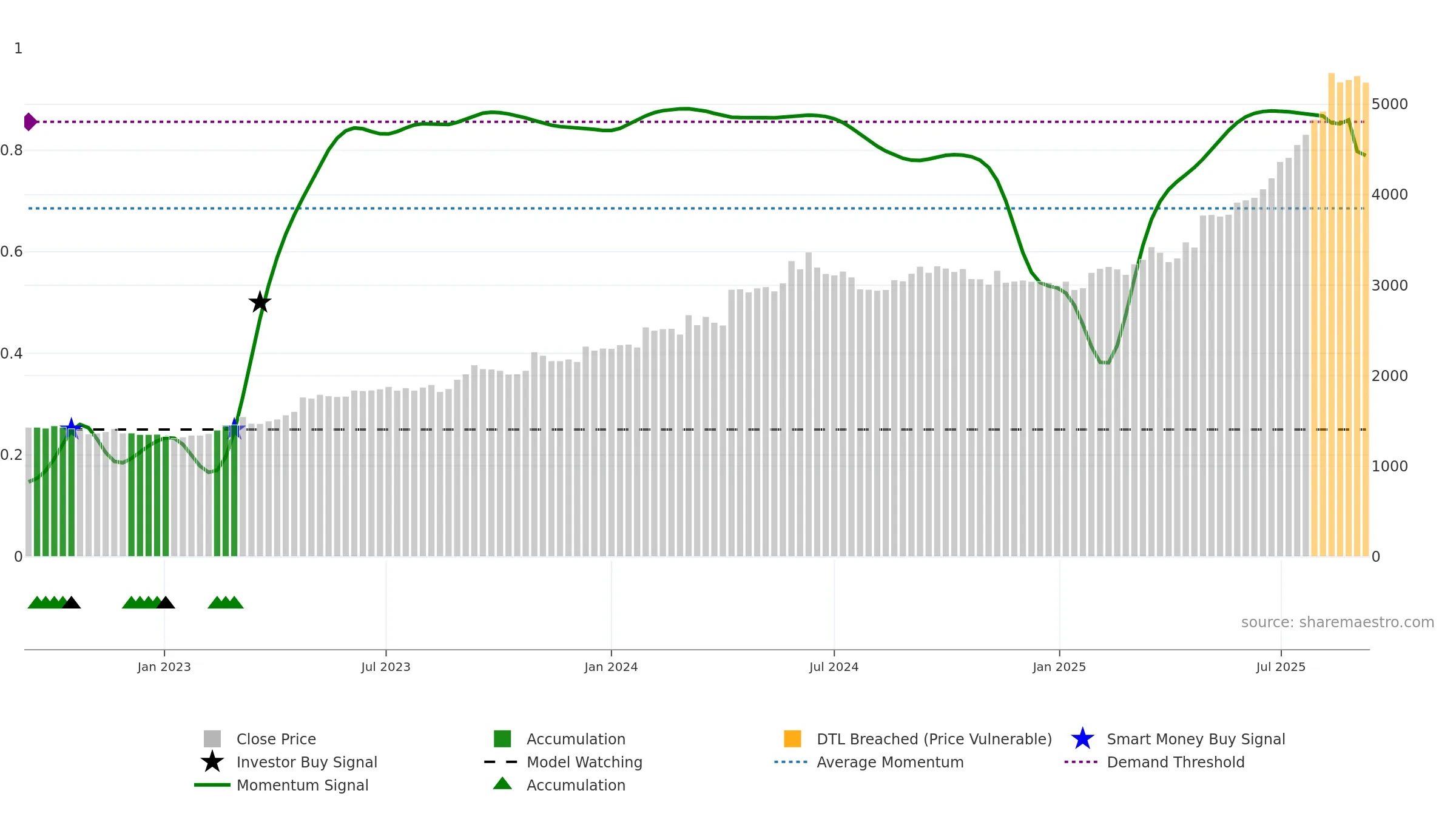The width and height of the screenshot is (1456, 819).
Task: Toggle the Close Price legend label
Action: 276,739
